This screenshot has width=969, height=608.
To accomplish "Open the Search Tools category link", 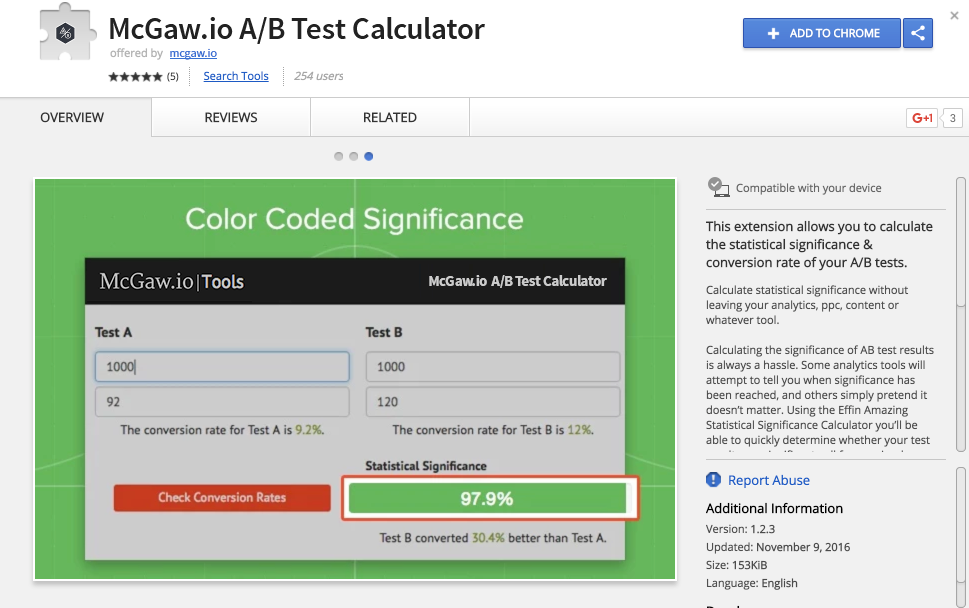I will coord(236,76).
